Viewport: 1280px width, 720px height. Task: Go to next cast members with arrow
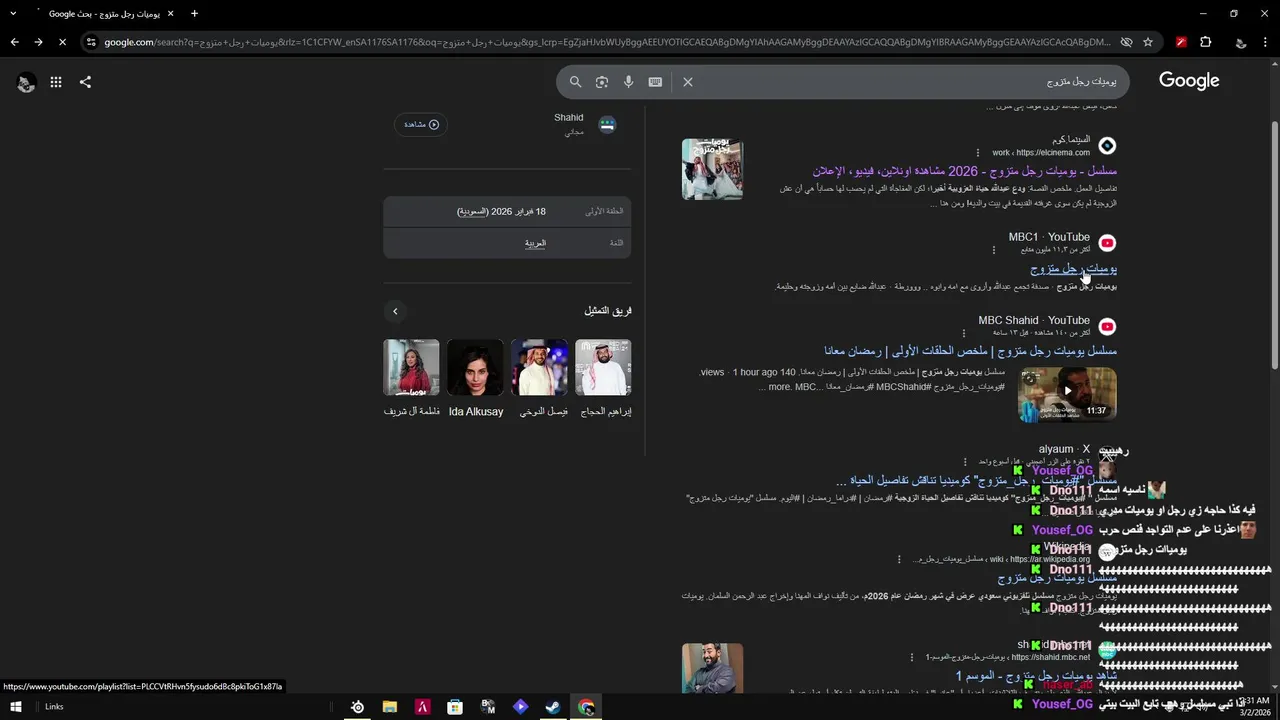pyautogui.click(x=395, y=312)
